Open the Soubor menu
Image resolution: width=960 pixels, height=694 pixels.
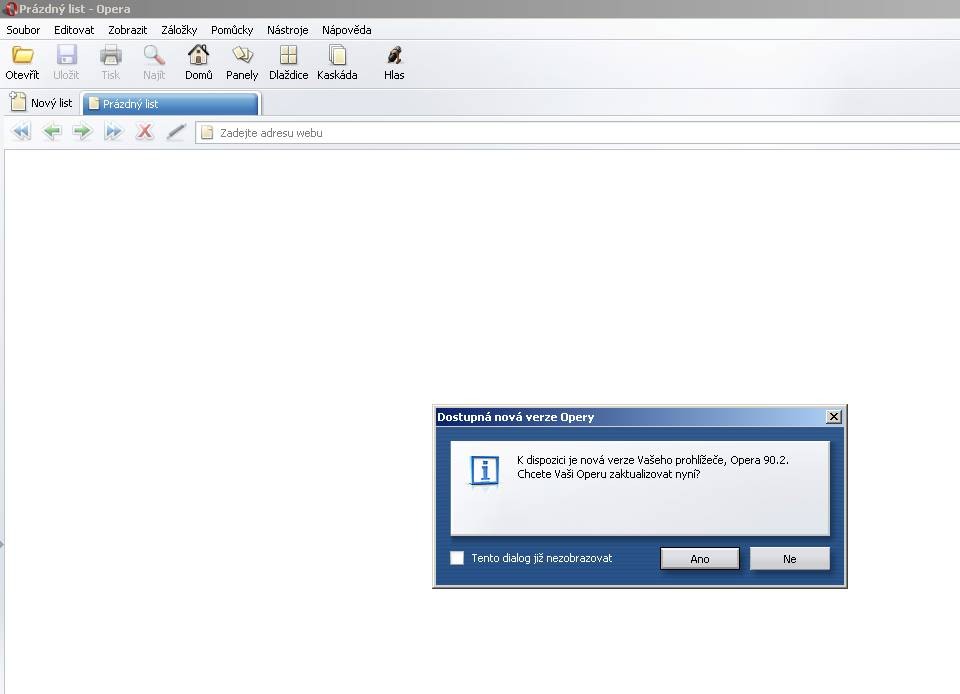[x=23, y=30]
